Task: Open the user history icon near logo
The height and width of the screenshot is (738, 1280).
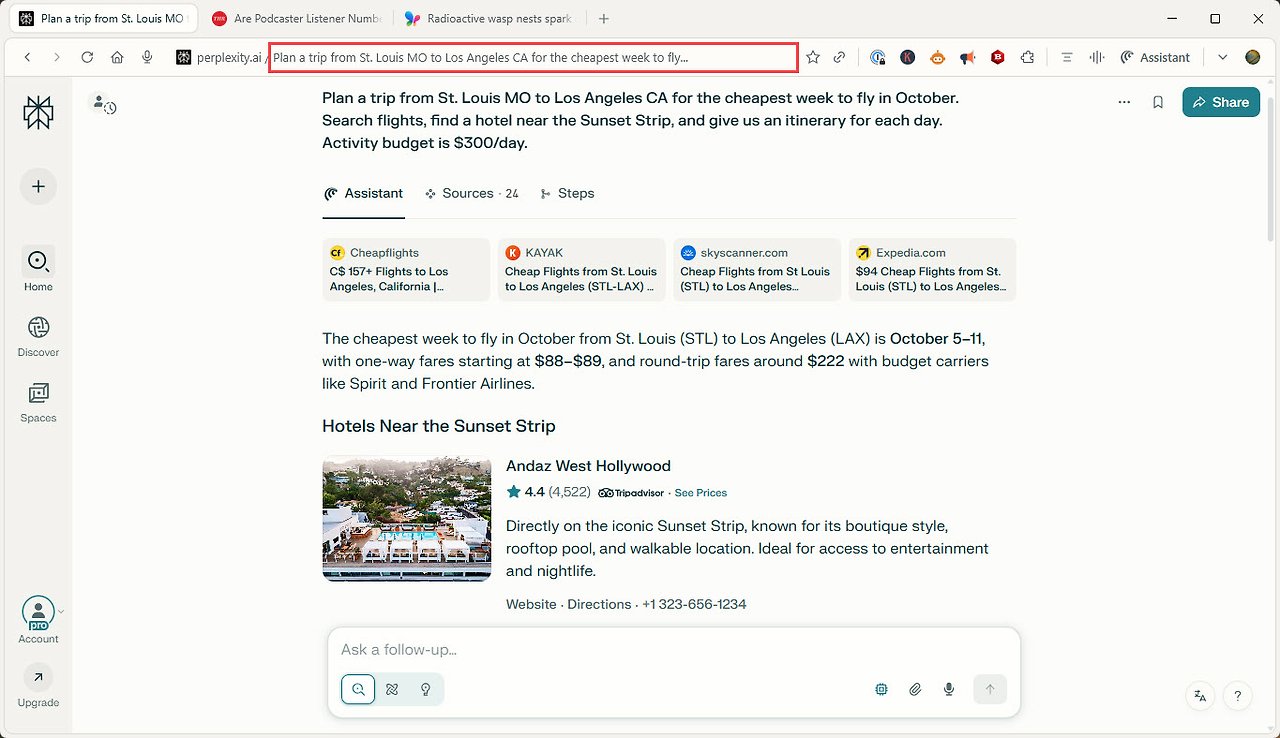Action: click(103, 103)
